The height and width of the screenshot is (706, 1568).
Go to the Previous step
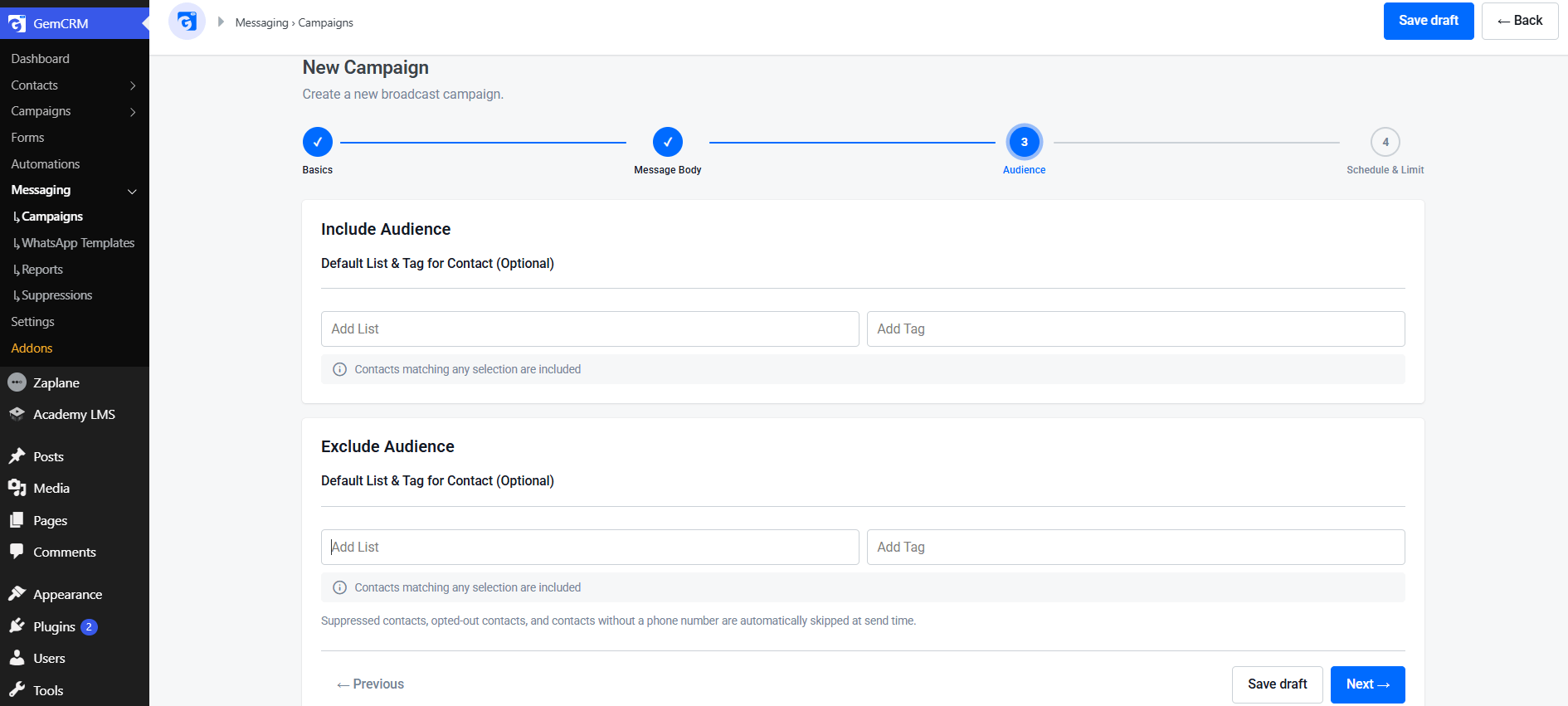coord(370,684)
